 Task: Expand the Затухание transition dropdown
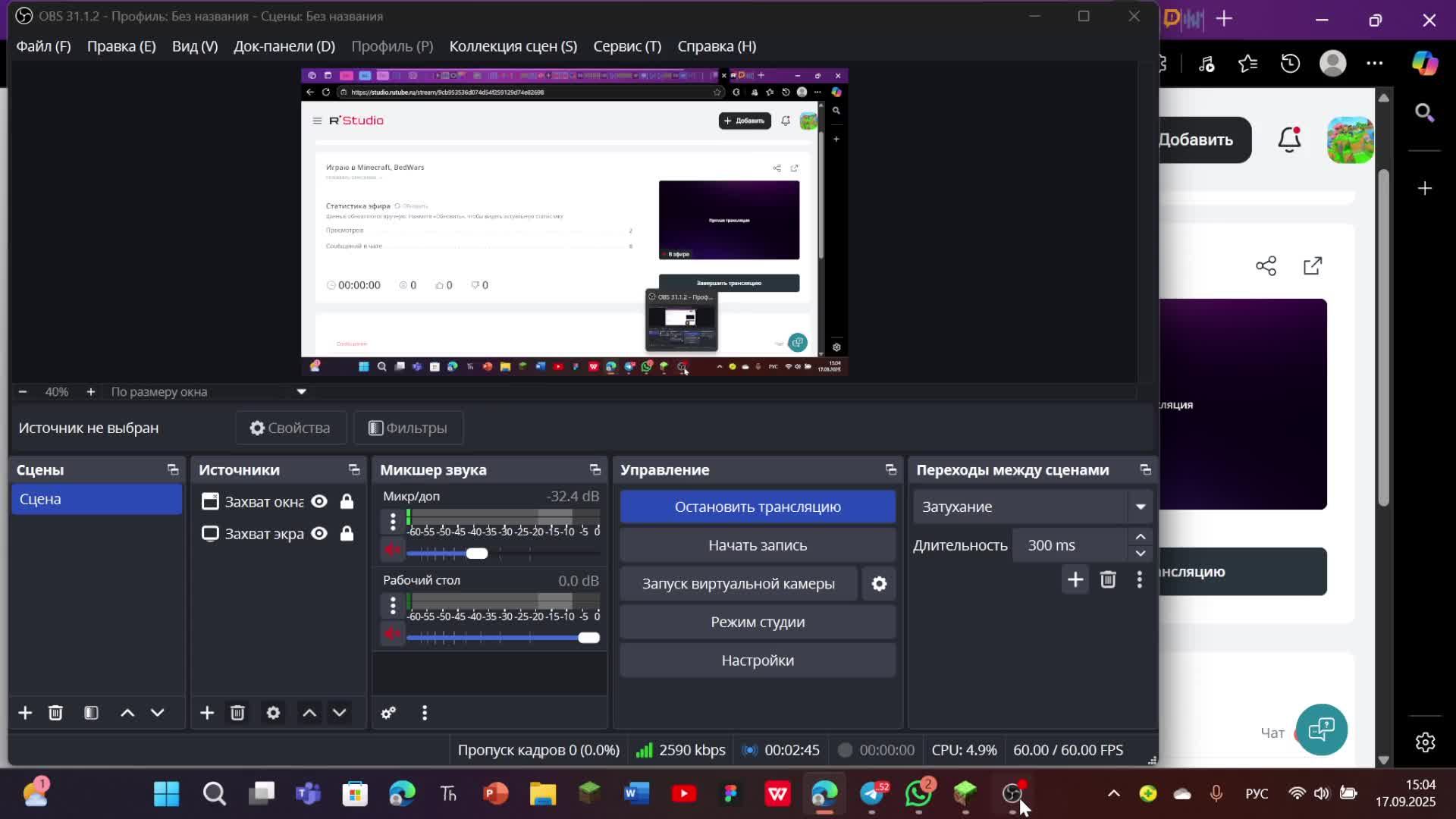[x=1140, y=507]
